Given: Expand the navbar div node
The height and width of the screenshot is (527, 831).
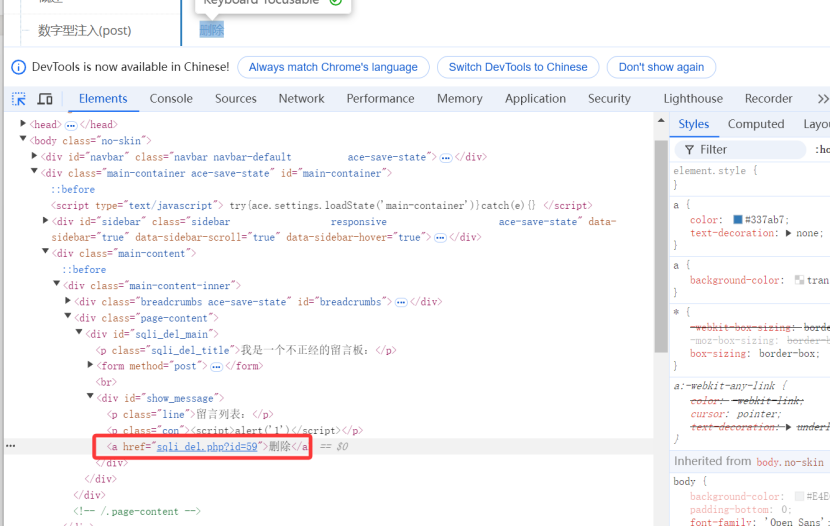Looking at the screenshot, I should 34,156.
